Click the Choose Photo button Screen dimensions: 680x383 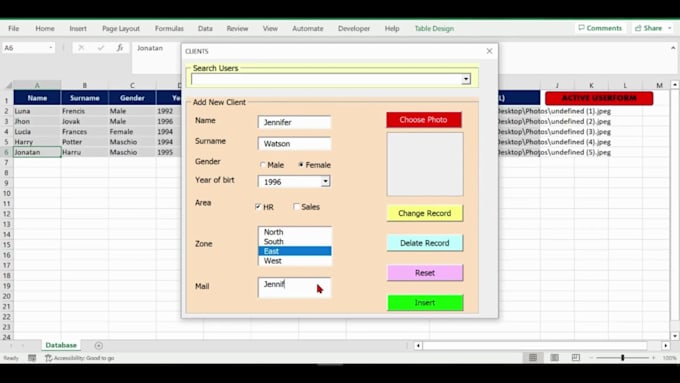point(424,120)
